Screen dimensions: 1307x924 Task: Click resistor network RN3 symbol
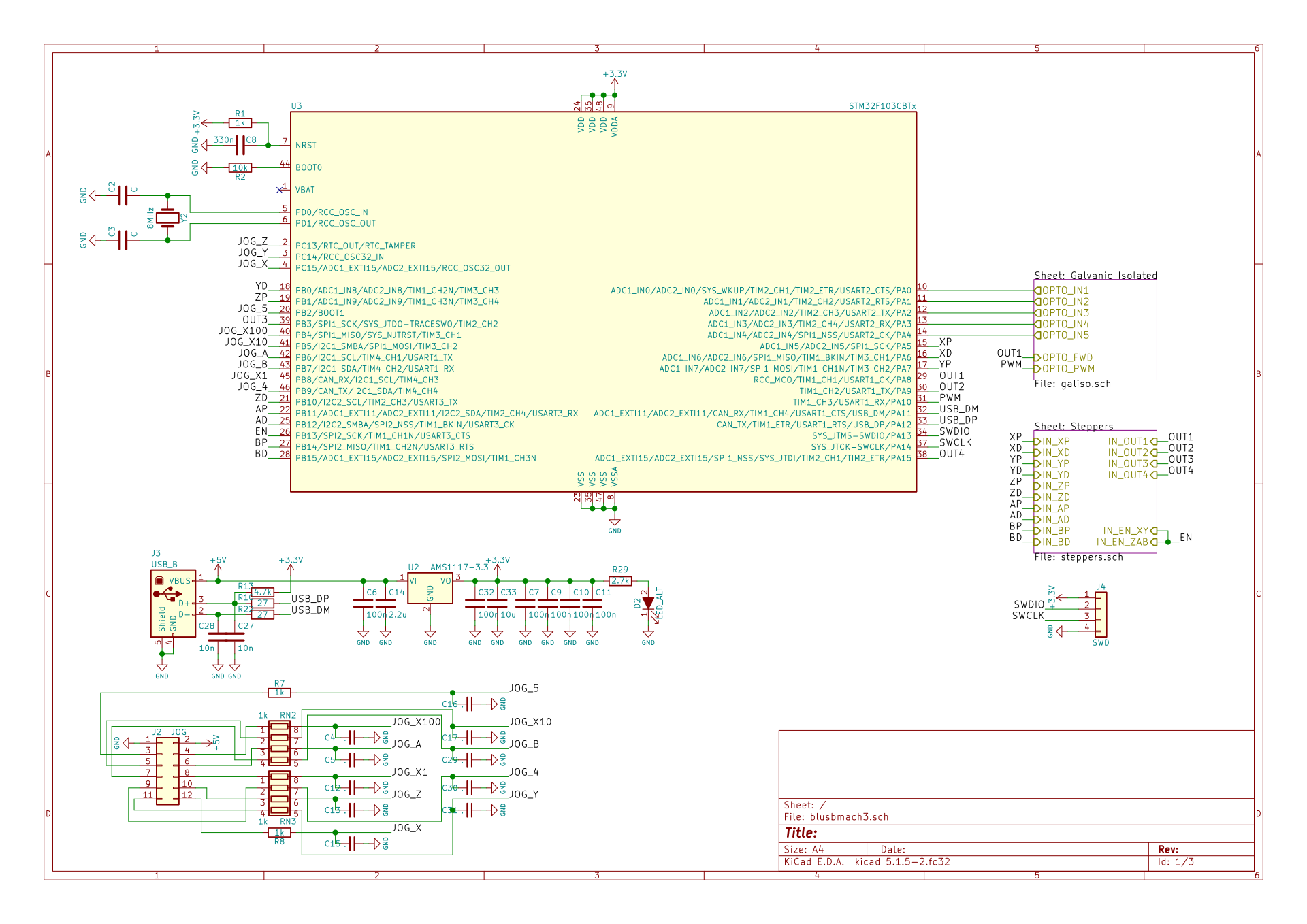279,793
